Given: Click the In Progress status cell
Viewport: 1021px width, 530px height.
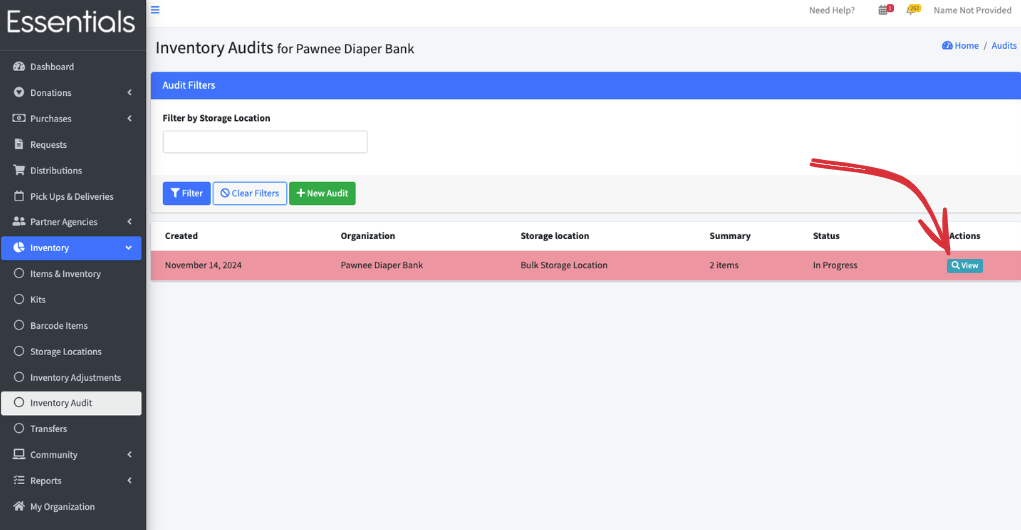Looking at the screenshot, I should click(835, 265).
